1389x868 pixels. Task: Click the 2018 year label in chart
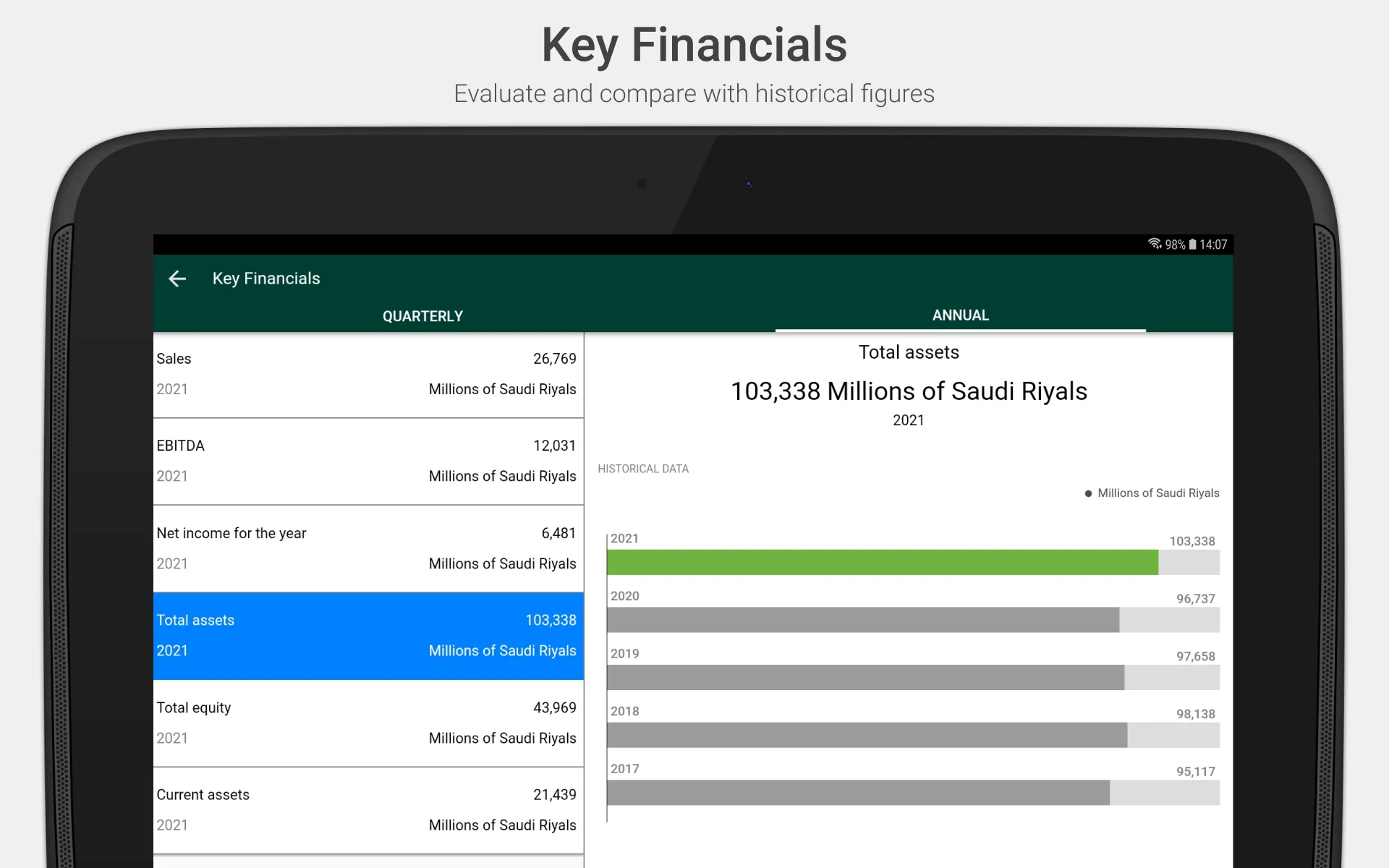tap(624, 711)
